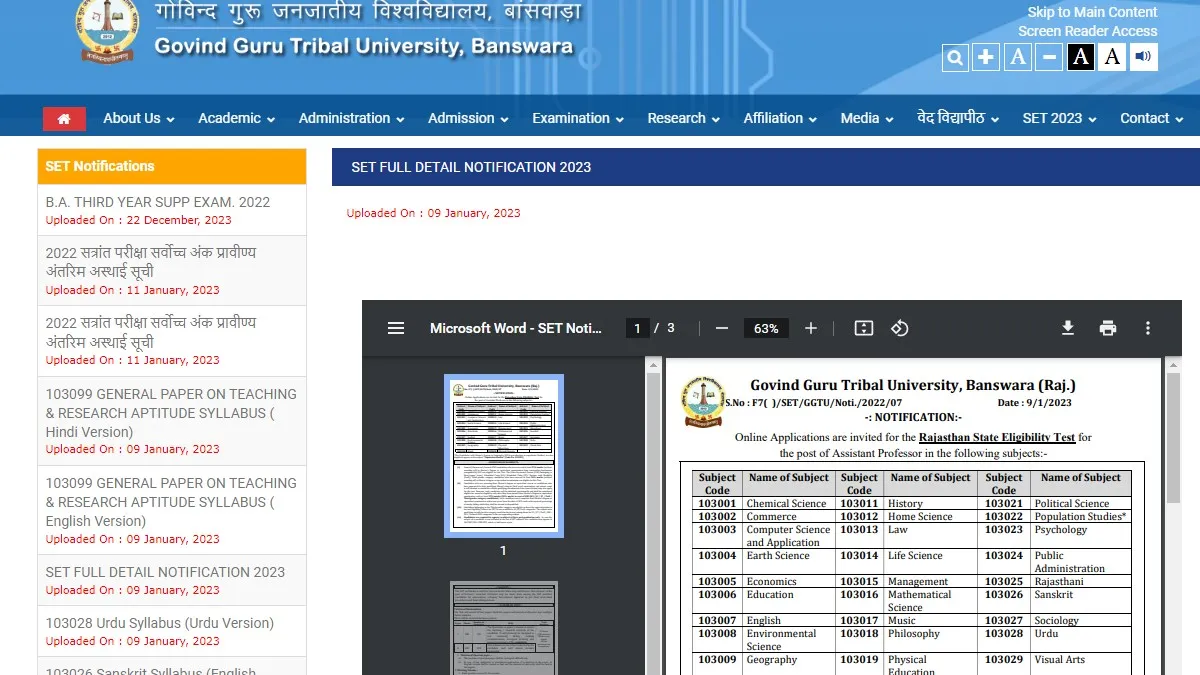This screenshot has width=1200, height=675.
Task: Open the Research menu item
Action: tap(683, 118)
